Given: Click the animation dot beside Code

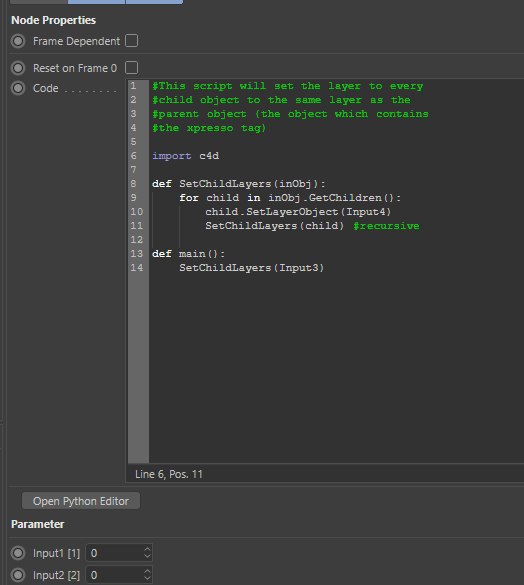Looking at the screenshot, I should pyautogui.click(x=18, y=88).
